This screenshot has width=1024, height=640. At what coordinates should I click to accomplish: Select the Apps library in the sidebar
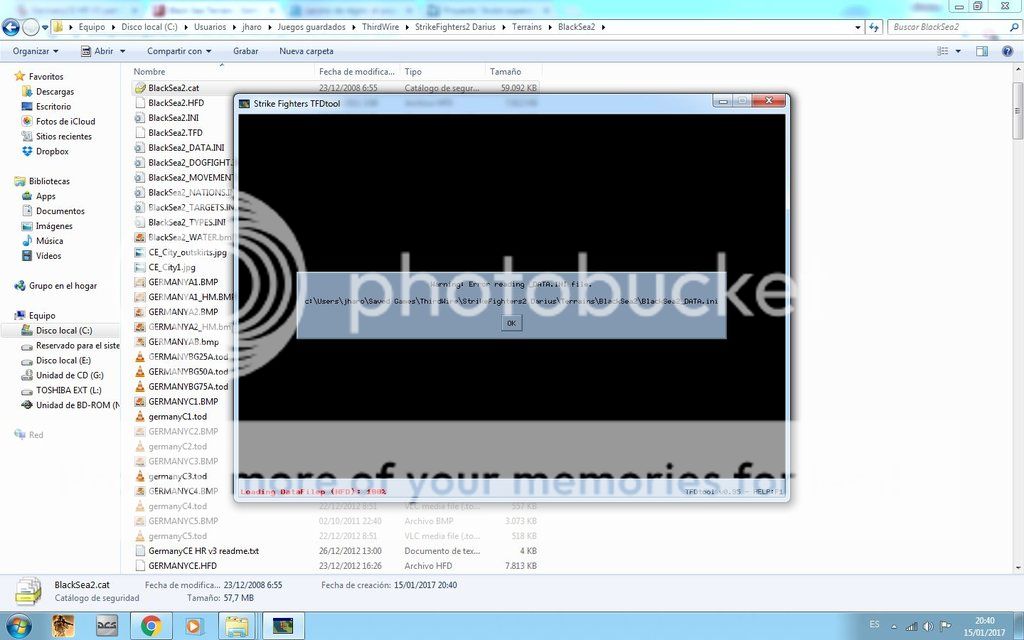[x=46, y=196]
